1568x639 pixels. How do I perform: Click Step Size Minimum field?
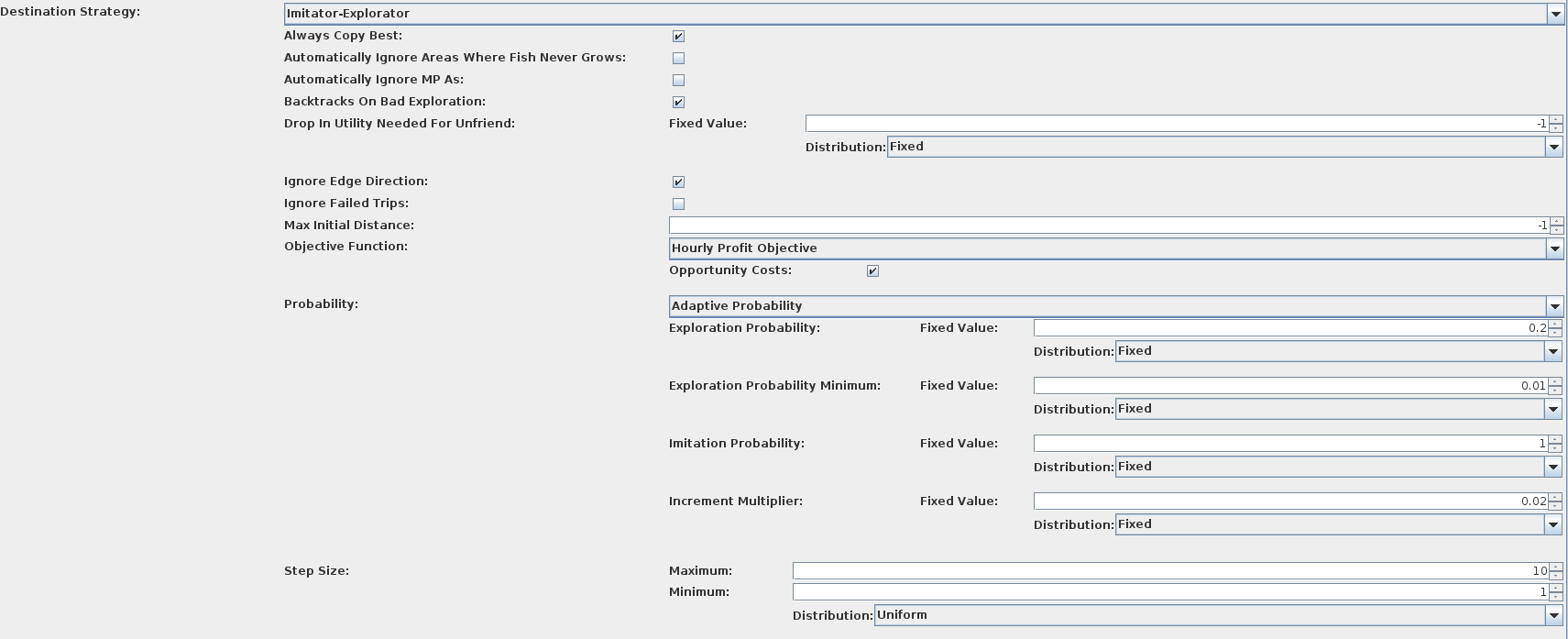pos(1170,592)
